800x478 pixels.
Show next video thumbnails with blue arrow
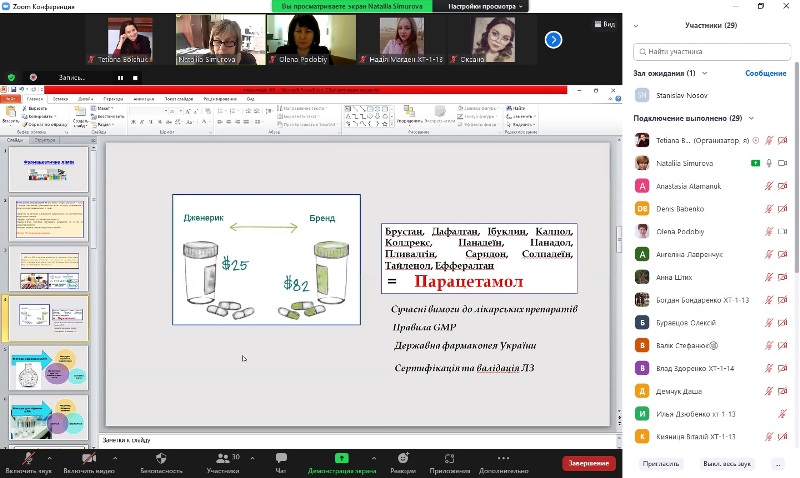[553, 40]
